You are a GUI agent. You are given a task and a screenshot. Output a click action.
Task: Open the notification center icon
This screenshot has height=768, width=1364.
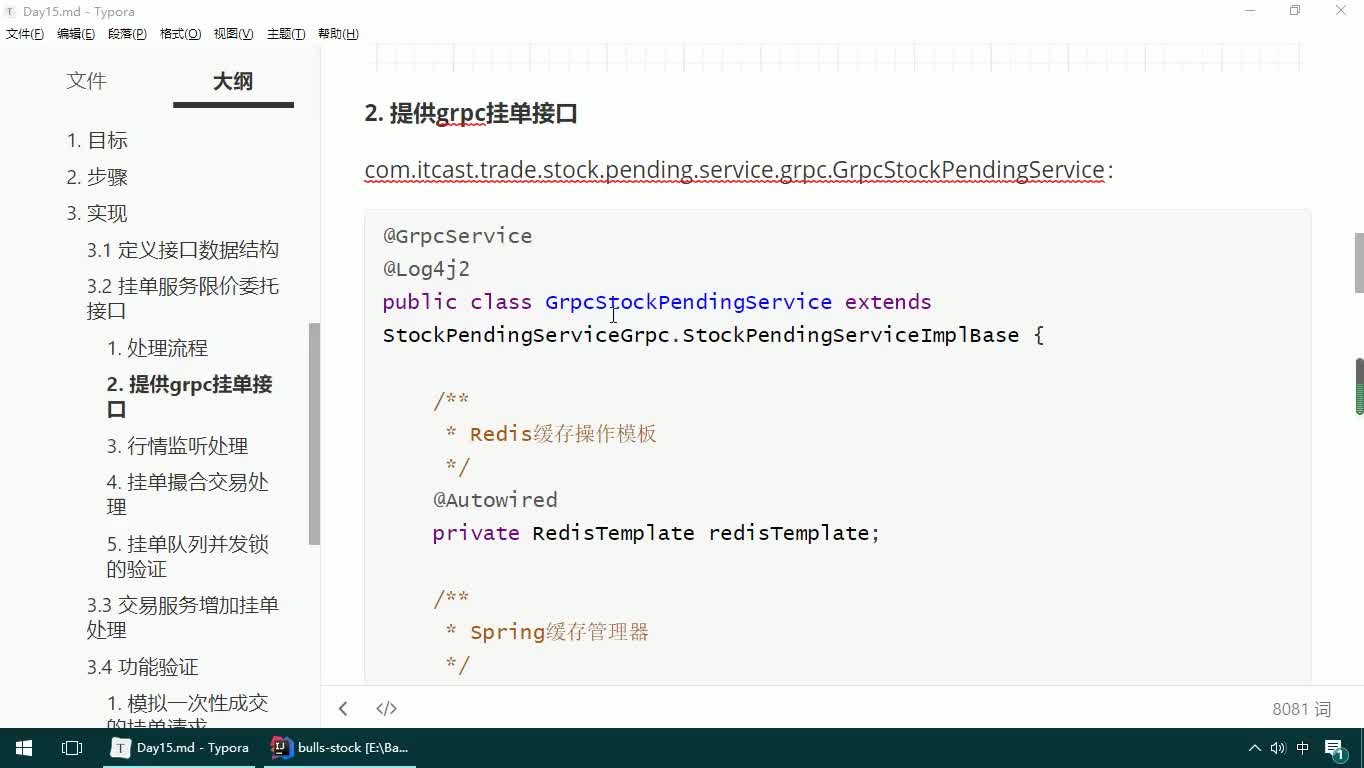(x=1335, y=748)
